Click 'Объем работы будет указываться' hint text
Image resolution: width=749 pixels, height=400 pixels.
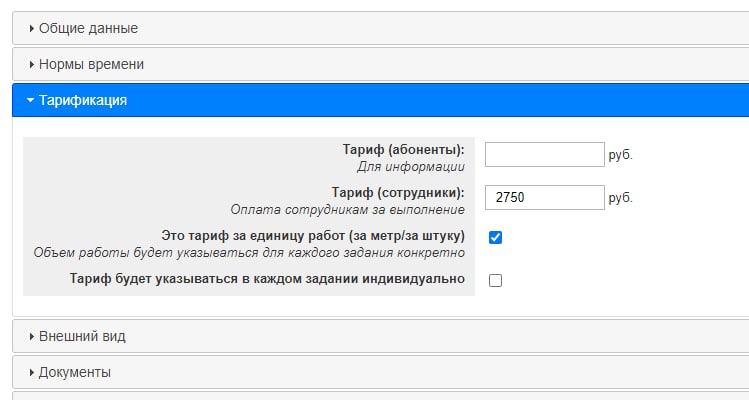pyautogui.click(x=249, y=253)
